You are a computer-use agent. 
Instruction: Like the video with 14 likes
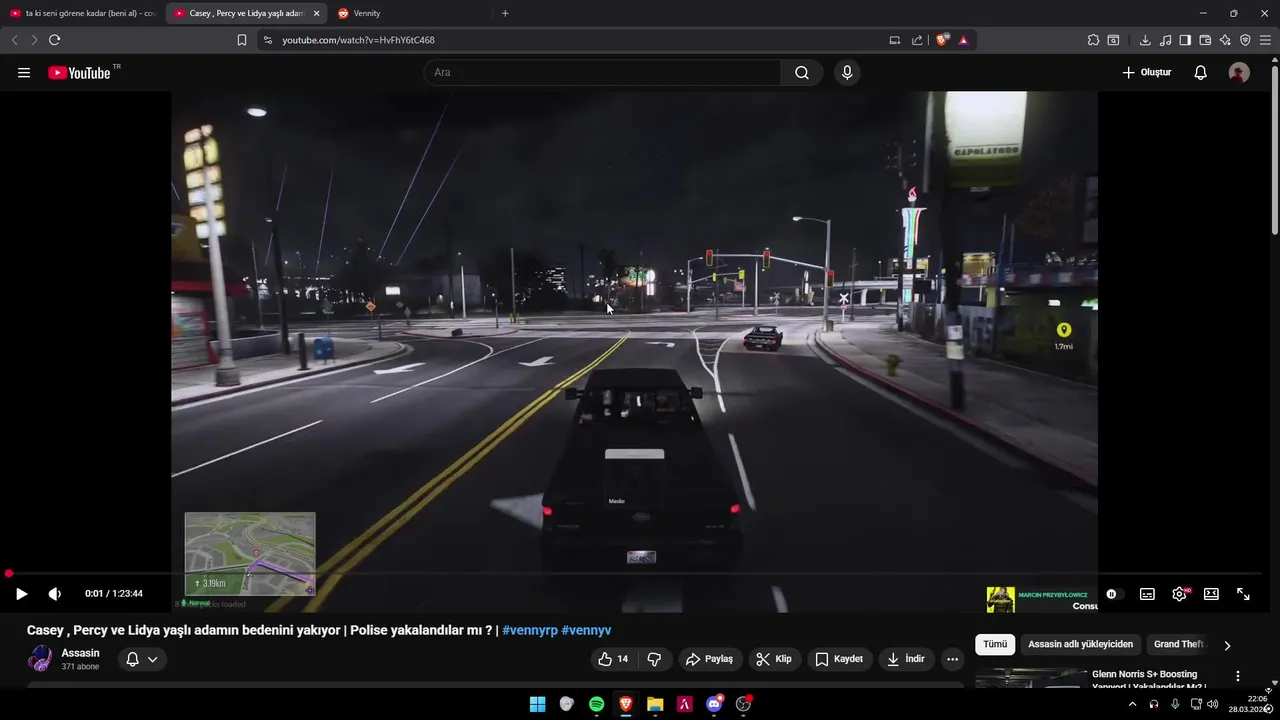[x=613, y=659]
